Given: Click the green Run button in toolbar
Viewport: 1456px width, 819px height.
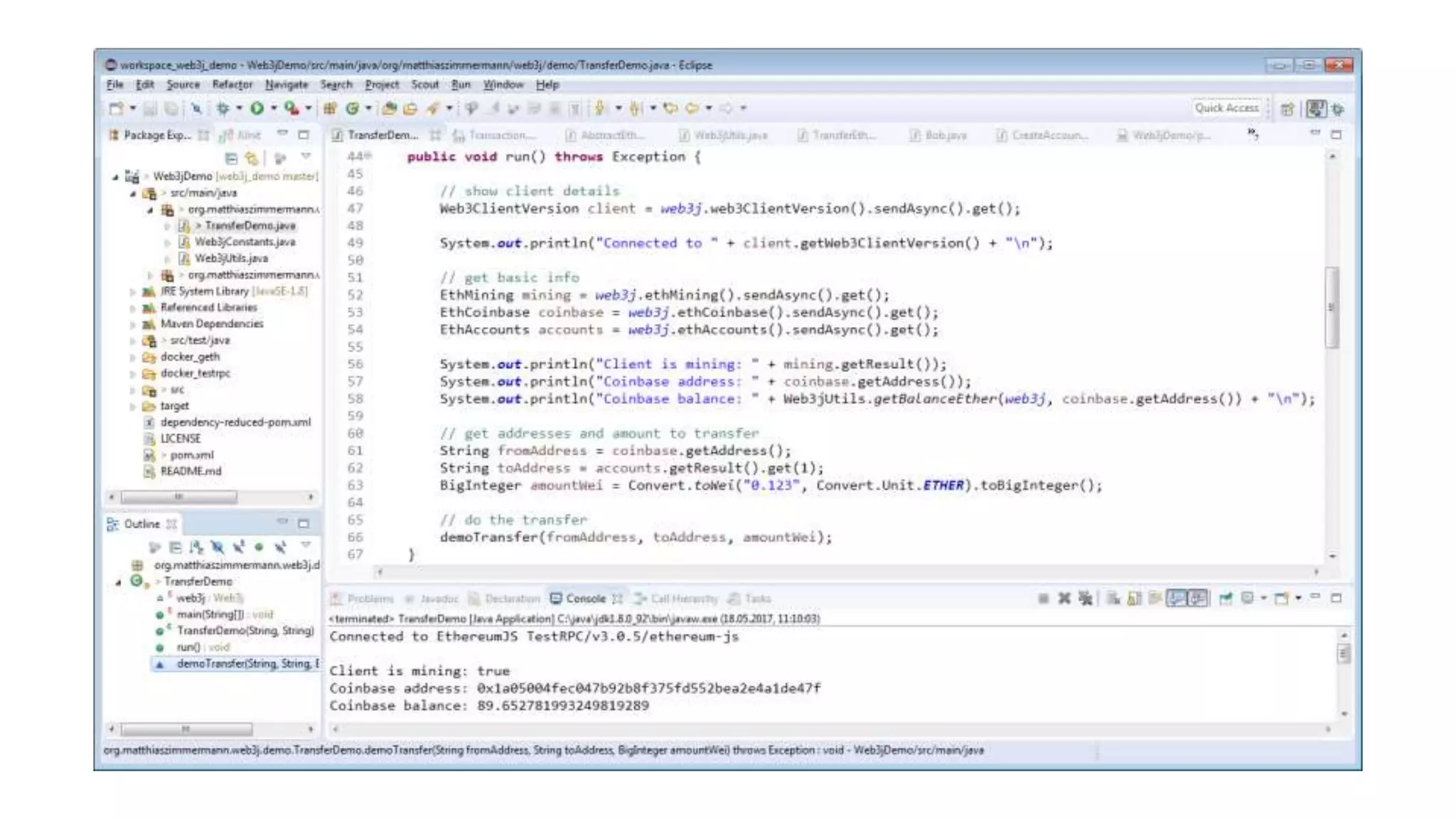Looking at the screenshot, I should click(257, 108).
